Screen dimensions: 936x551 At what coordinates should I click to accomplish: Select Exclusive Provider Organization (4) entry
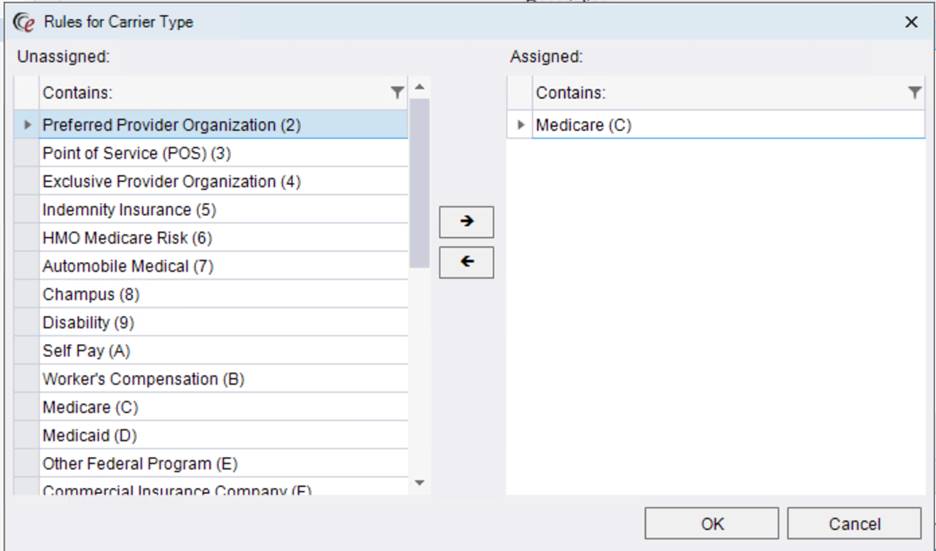(171, 182)
